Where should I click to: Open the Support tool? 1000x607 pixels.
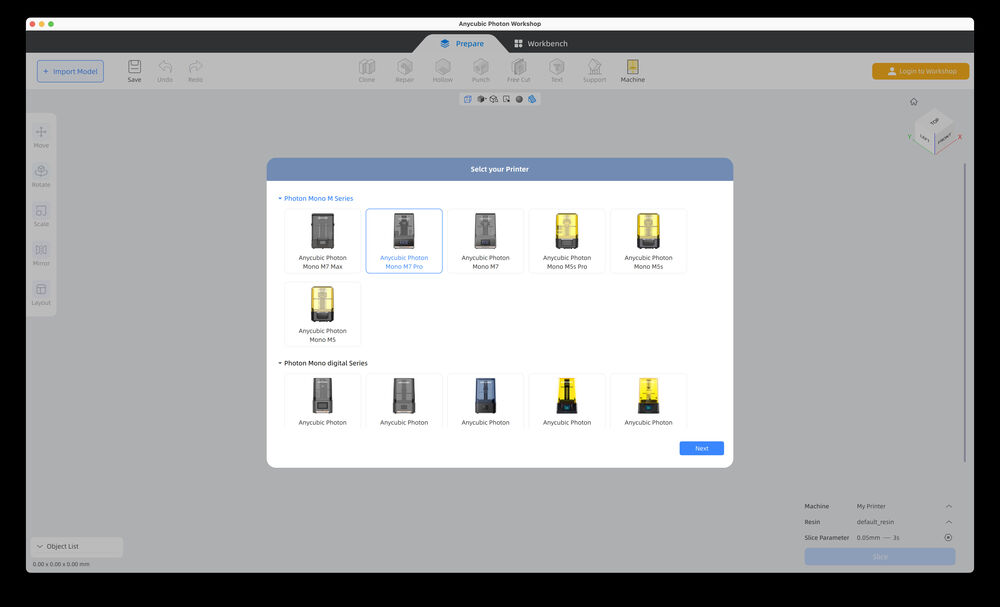coord(594,71)
